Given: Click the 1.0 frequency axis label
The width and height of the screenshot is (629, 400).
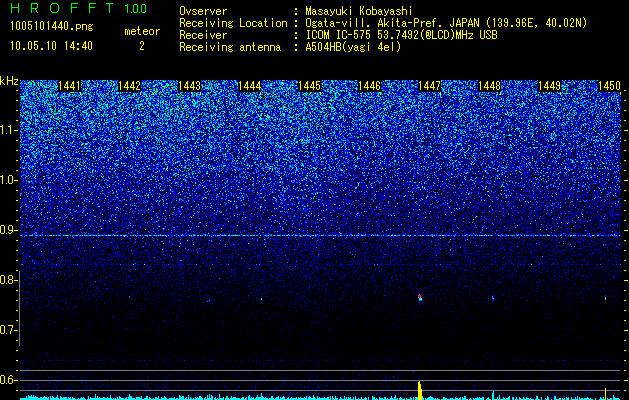Looking at the screenshot, I should tap(8, 181).
